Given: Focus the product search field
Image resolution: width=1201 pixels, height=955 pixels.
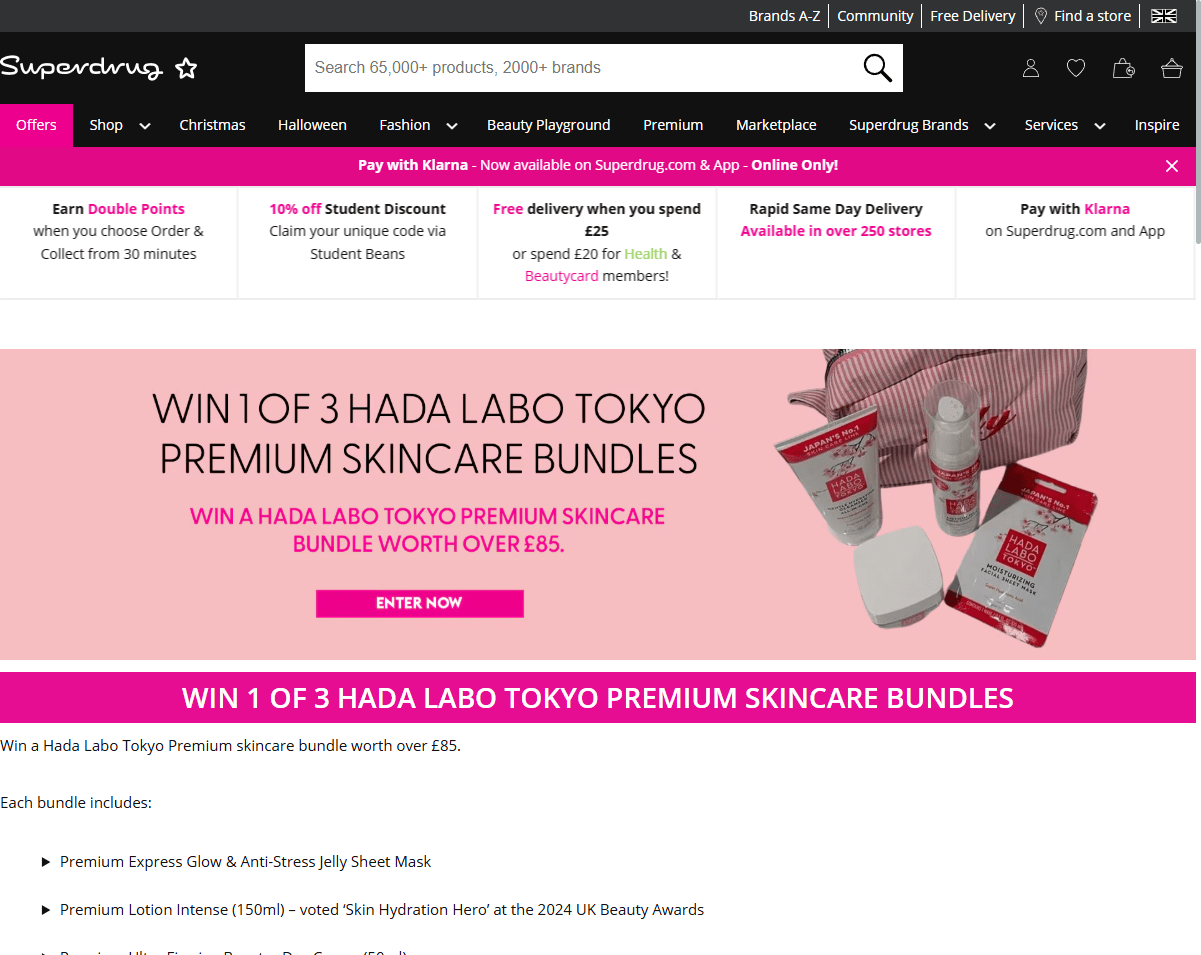Looking at the screenshot, I should point(580,68).
